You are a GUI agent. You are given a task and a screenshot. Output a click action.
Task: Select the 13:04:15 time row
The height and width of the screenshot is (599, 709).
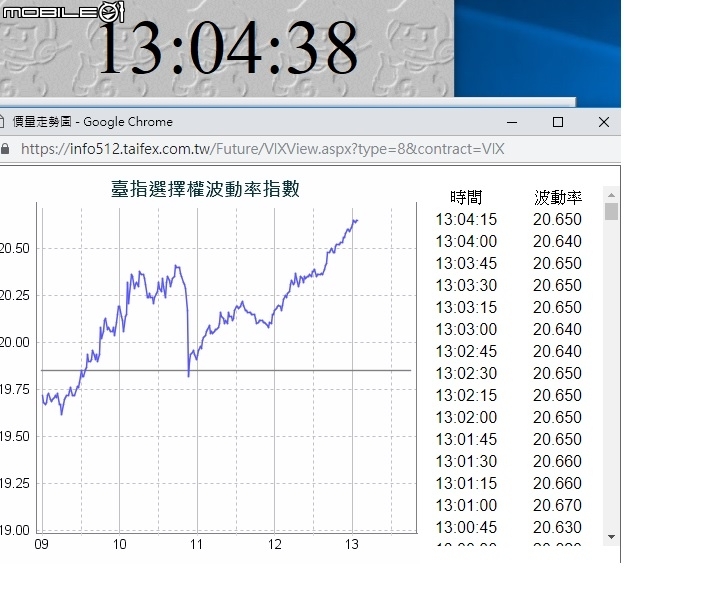click(x=509, y=220)
